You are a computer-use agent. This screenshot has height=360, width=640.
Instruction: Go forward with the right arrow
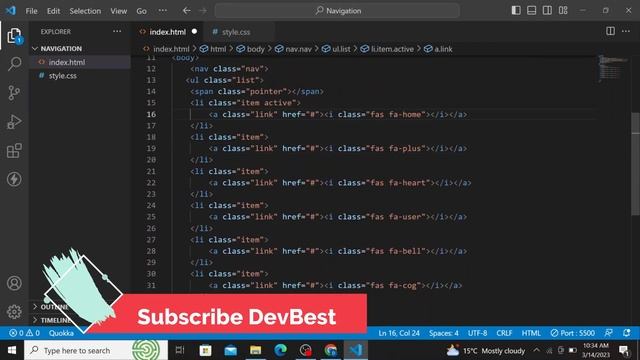[203, 11]
